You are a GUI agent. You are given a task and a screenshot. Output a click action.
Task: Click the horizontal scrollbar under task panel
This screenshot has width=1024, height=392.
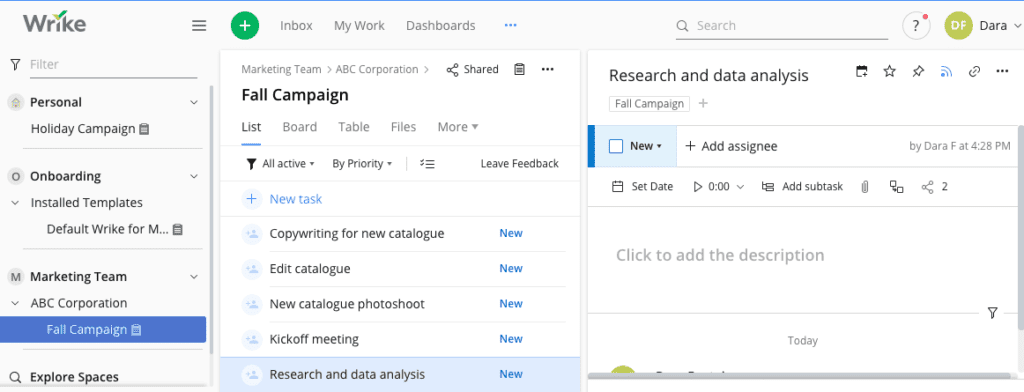(x=798, y=376)
